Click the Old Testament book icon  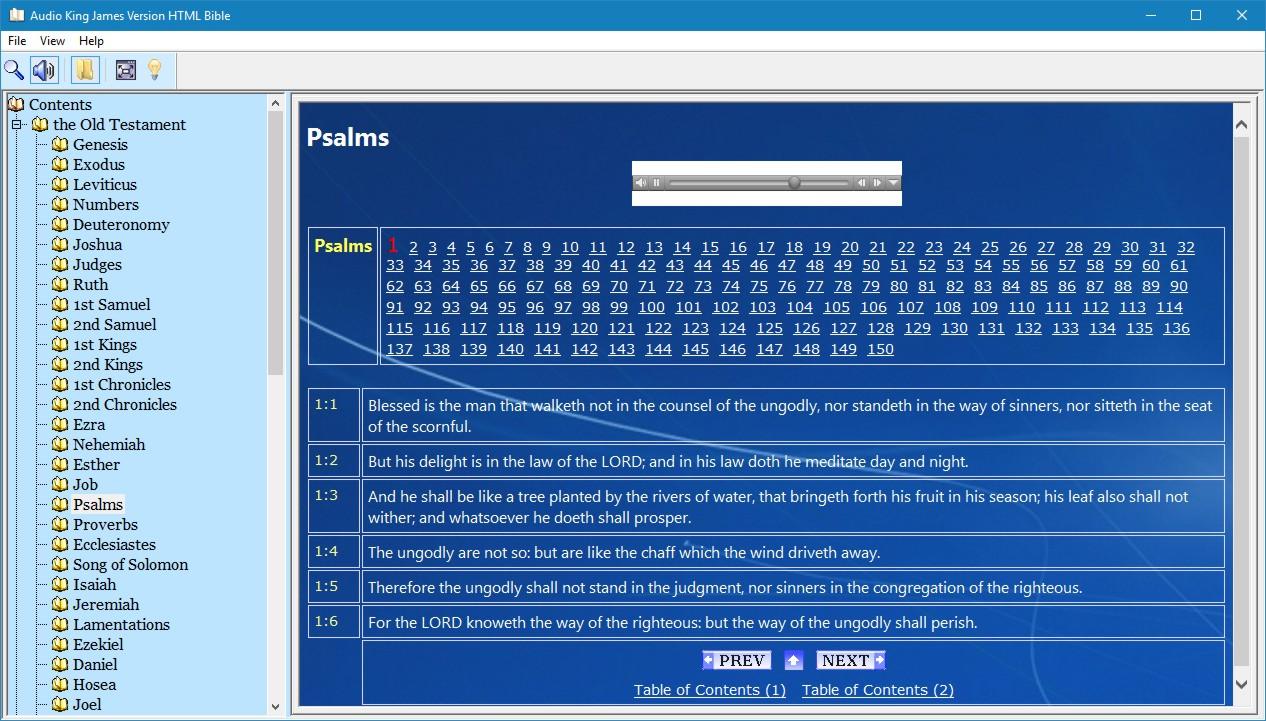tap(40, 125)
